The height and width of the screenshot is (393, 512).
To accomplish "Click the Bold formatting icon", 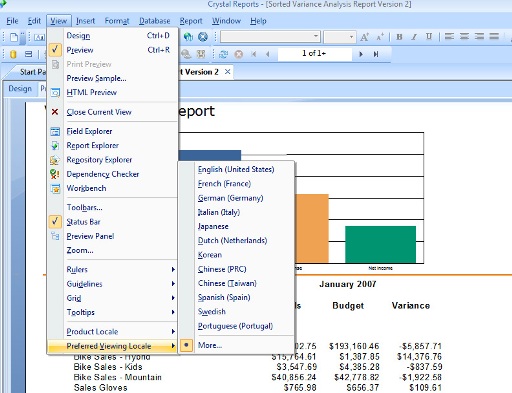I will coord(399,37).
